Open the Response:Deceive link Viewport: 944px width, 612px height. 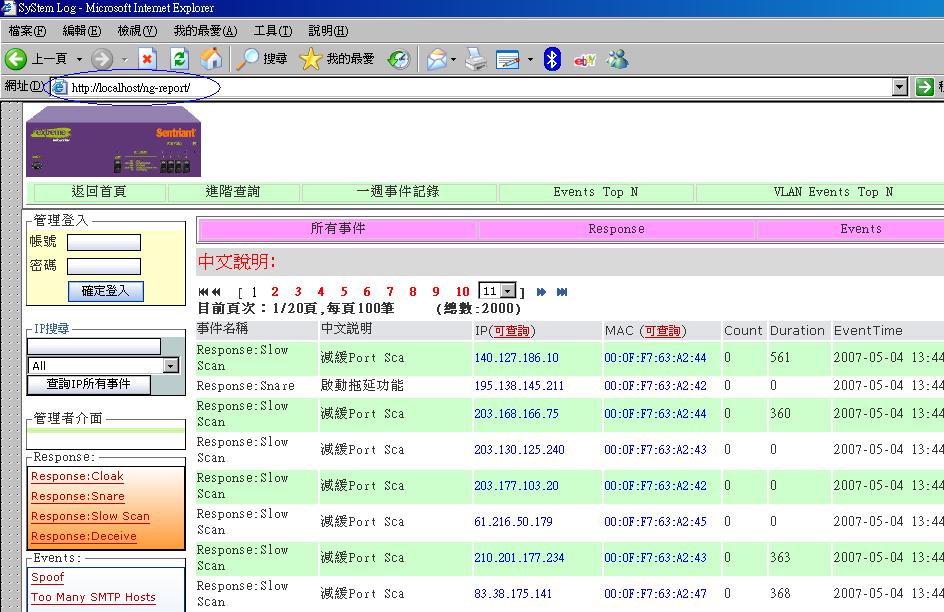click(84, 536)
